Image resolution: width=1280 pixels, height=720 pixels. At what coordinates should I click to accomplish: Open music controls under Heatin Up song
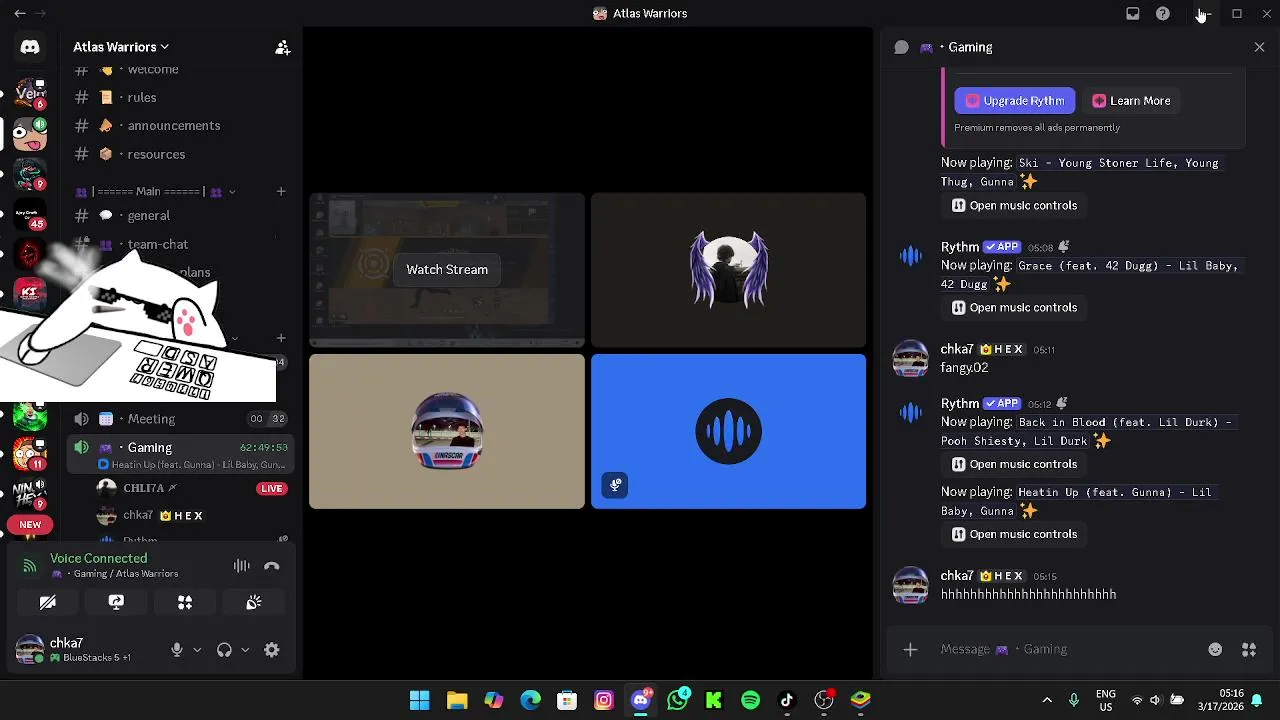(1015, 534)
